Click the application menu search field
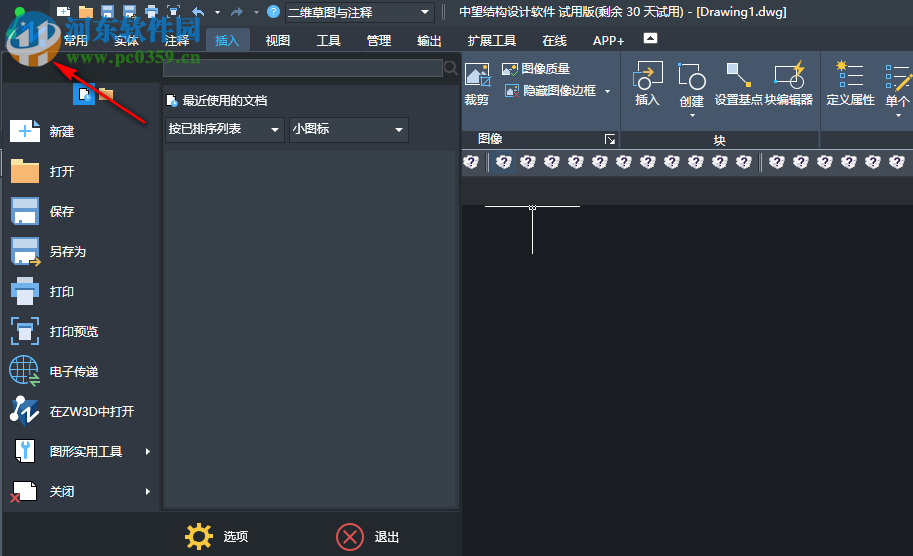Image resolution: width=913 pixels, height=556 pixels. click(x=303, y=68)
